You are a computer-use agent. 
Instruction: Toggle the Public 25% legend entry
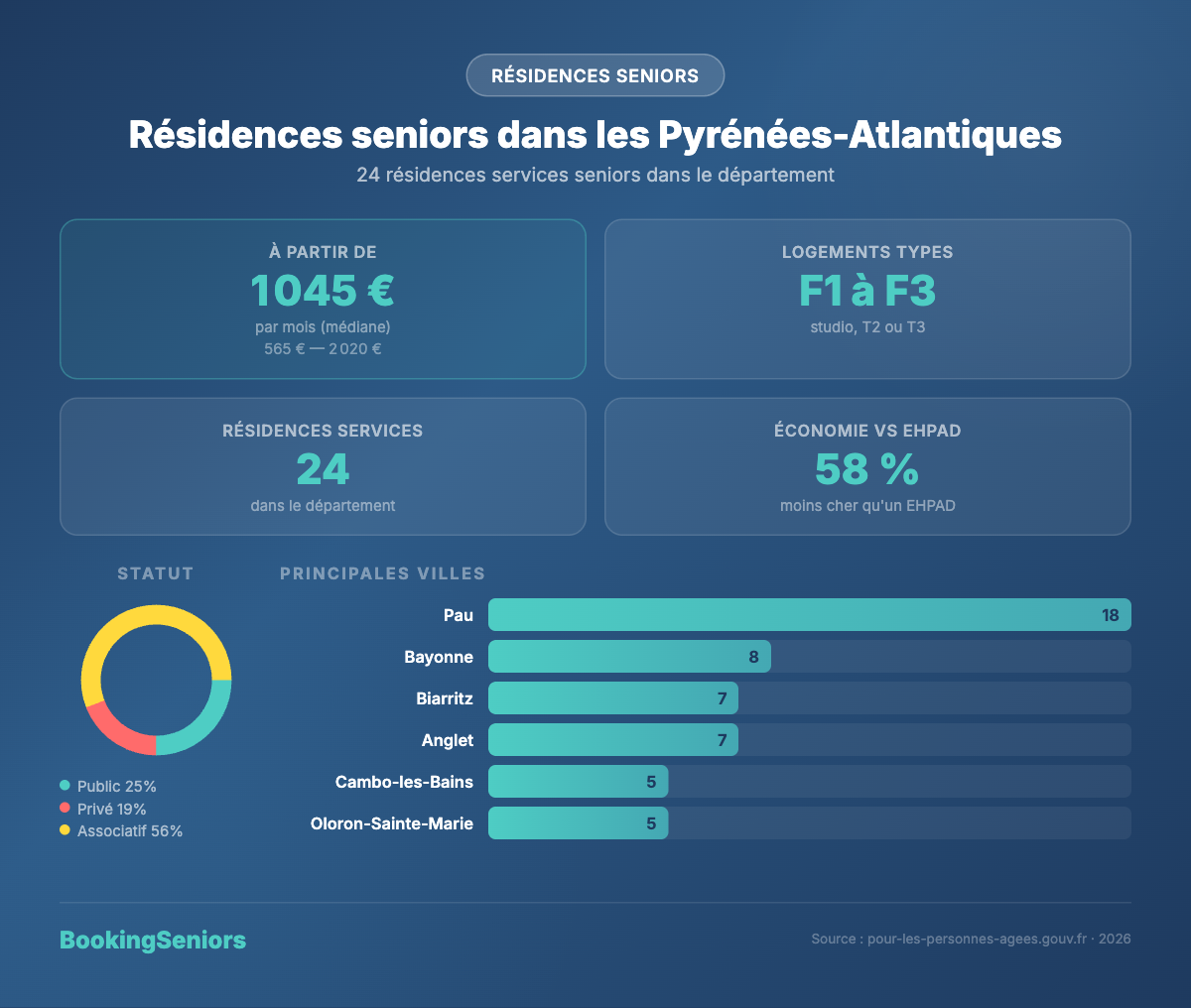coord(108,786)
